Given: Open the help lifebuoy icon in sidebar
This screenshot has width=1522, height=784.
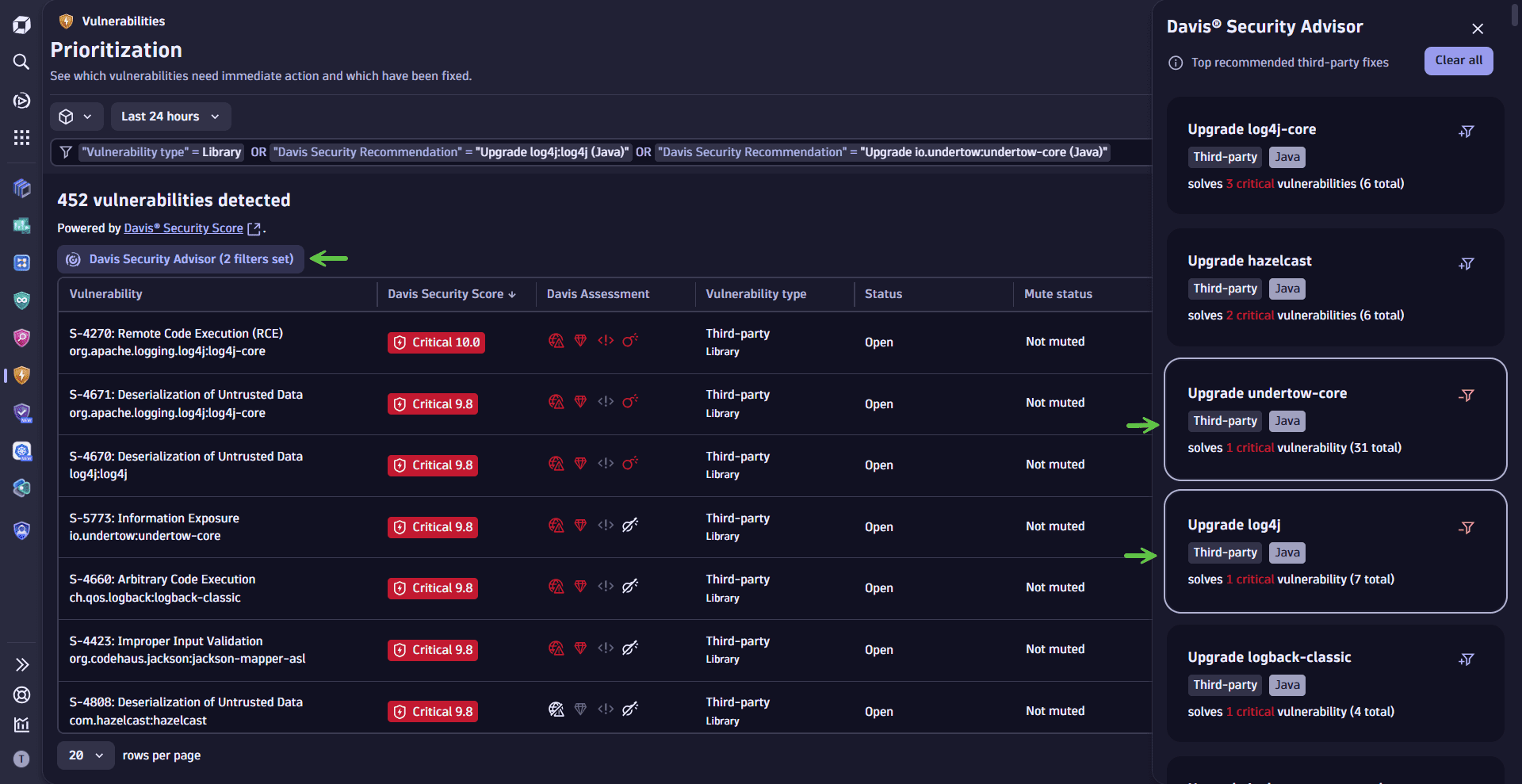Looking at the screenshot, I should [x=21, y=694].
